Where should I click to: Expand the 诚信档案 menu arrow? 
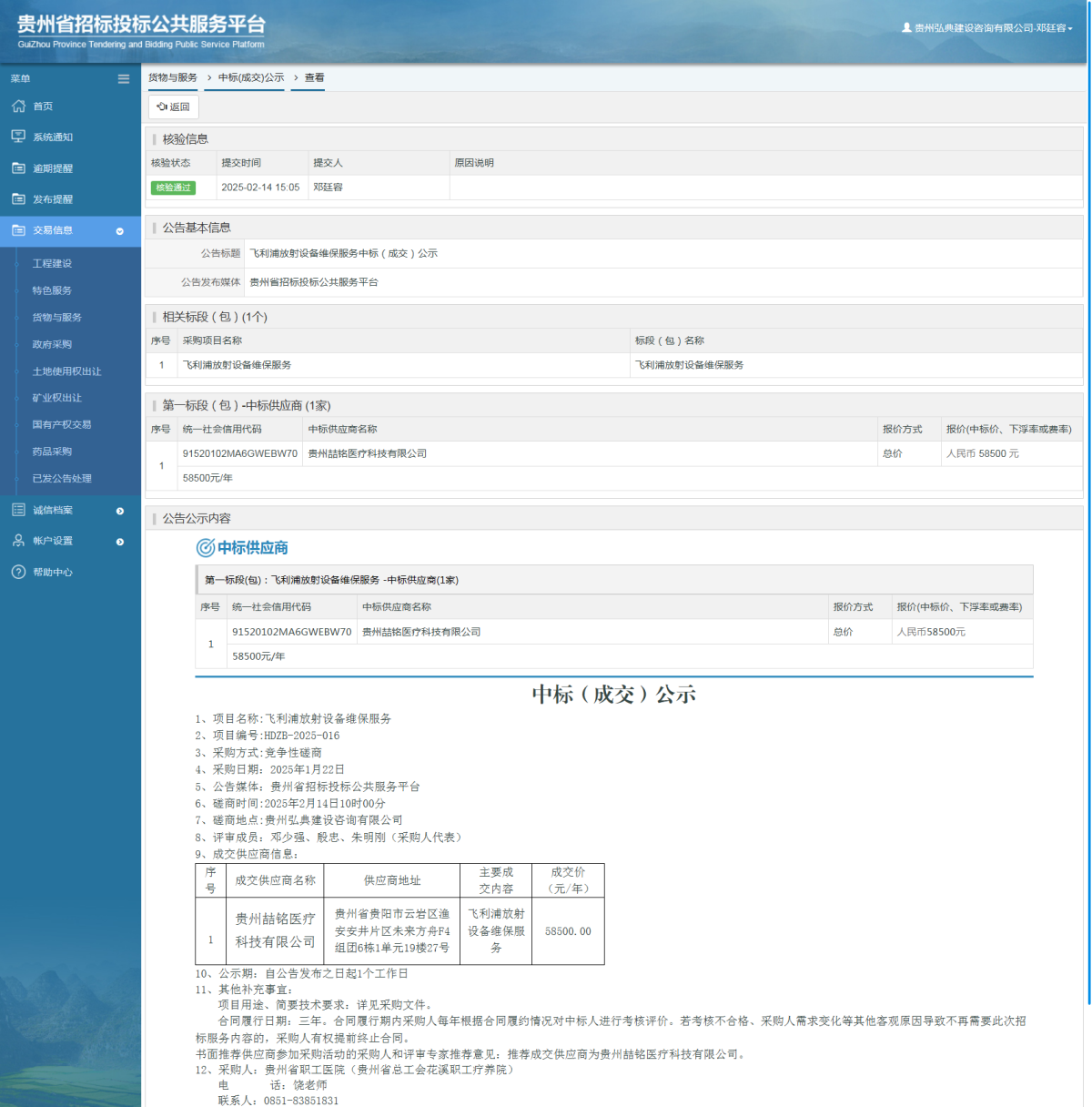(x=120, y=511)
